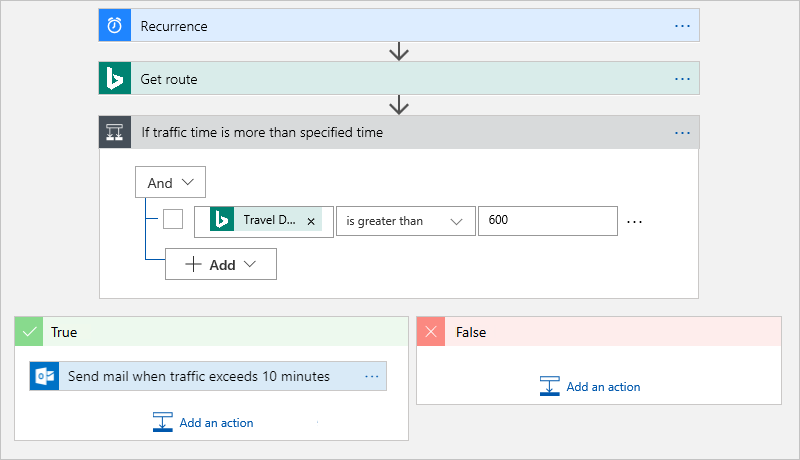
Task: Open the 'is greater than' dropdown
Action: 406,221
